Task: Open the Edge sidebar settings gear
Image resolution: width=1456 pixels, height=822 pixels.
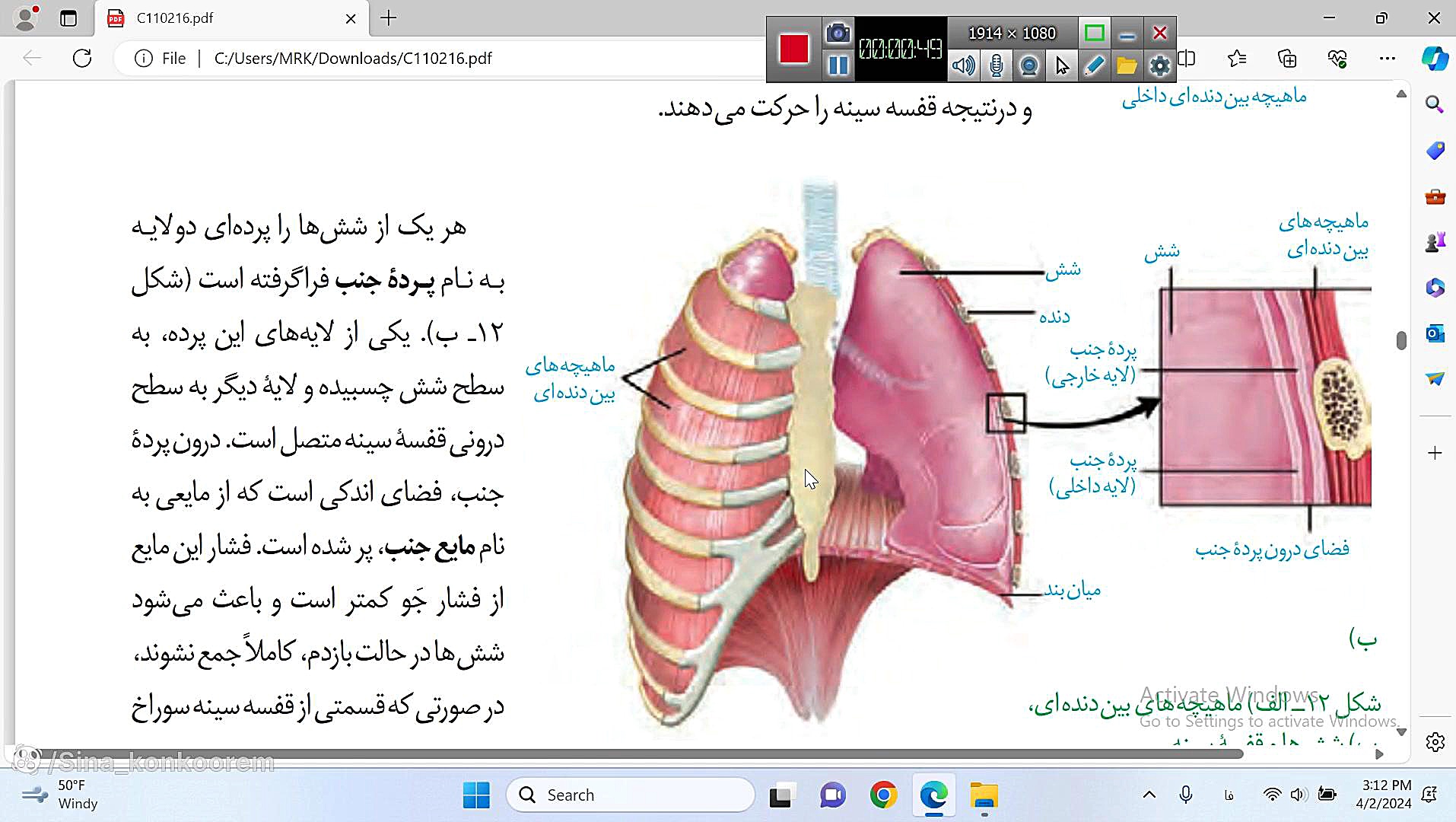Action: pos(1435,742)
